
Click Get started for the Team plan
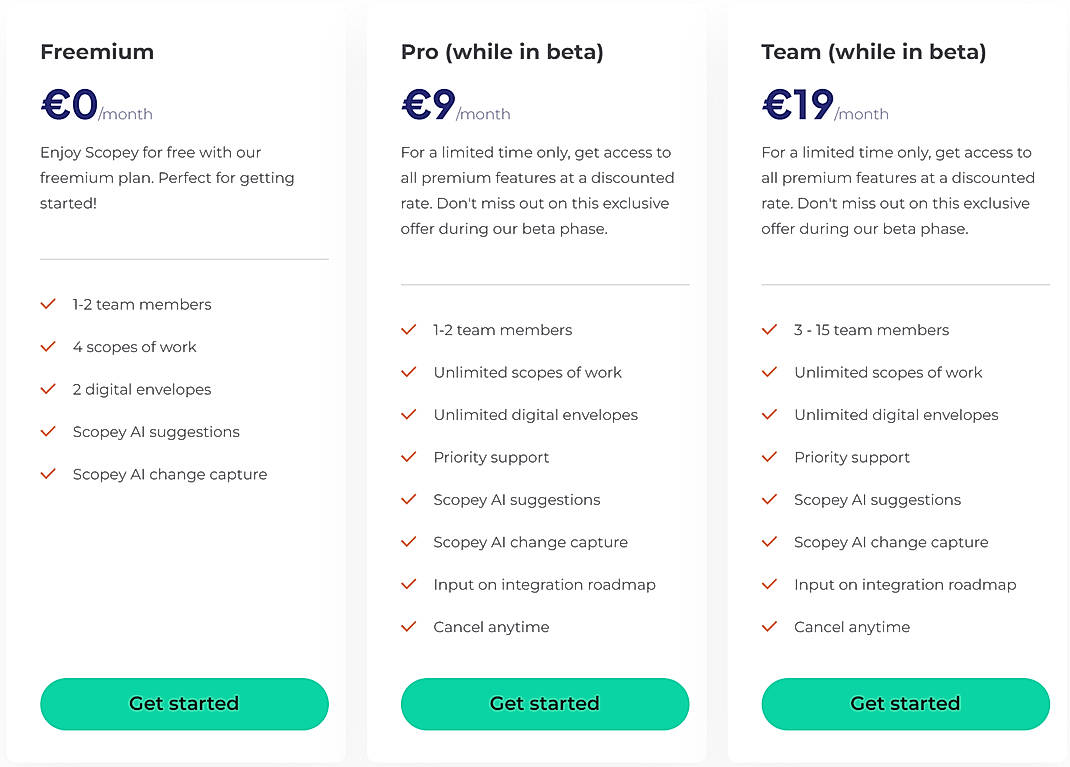pos(905,704)
